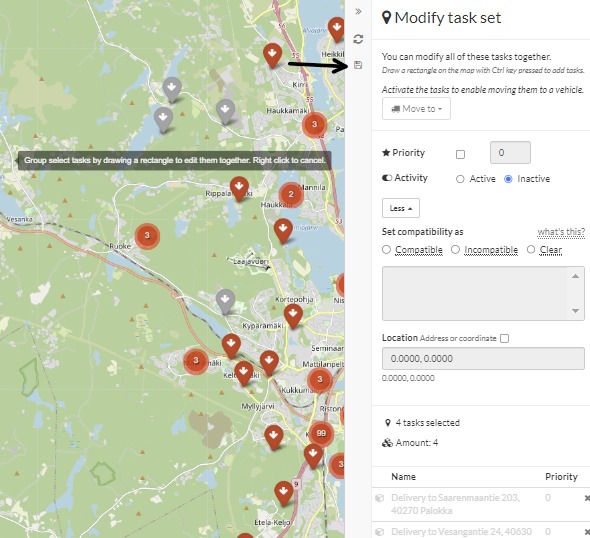Click the compatibility list down arrow
The height and width of the screenshot is (538, 590).
click(x=575, y=311)
